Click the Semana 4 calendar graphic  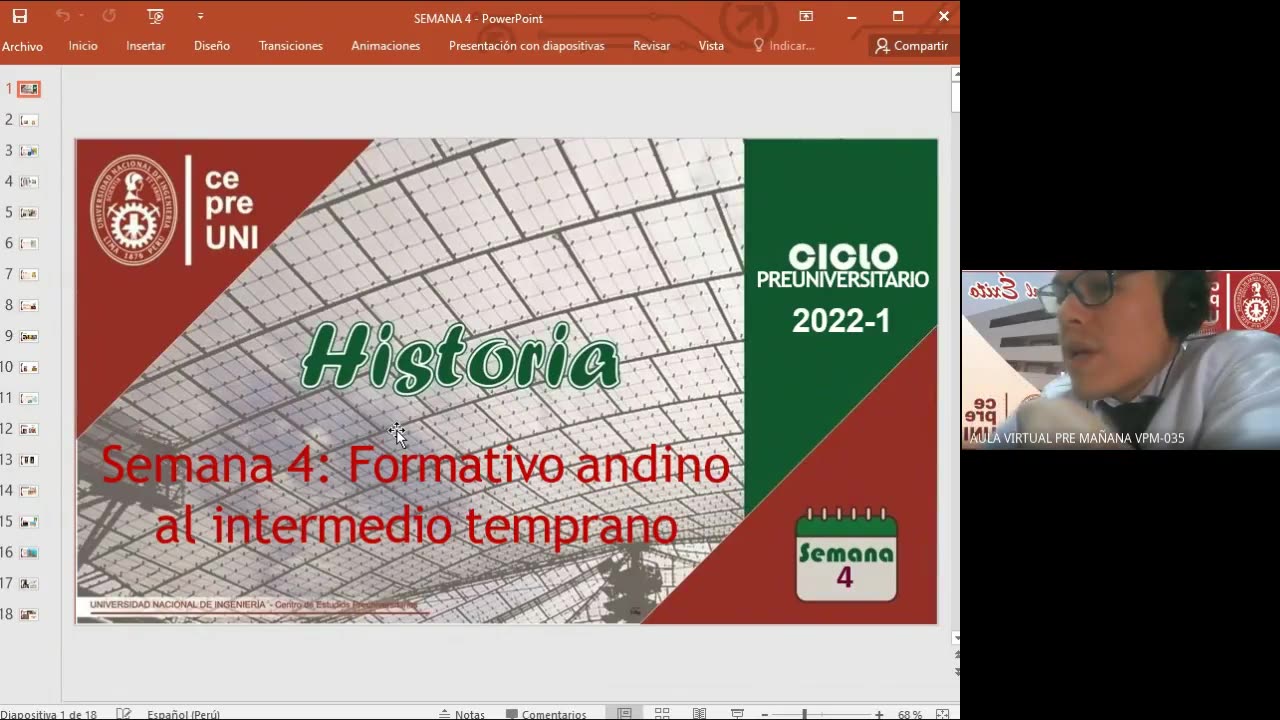click(846, 555)
